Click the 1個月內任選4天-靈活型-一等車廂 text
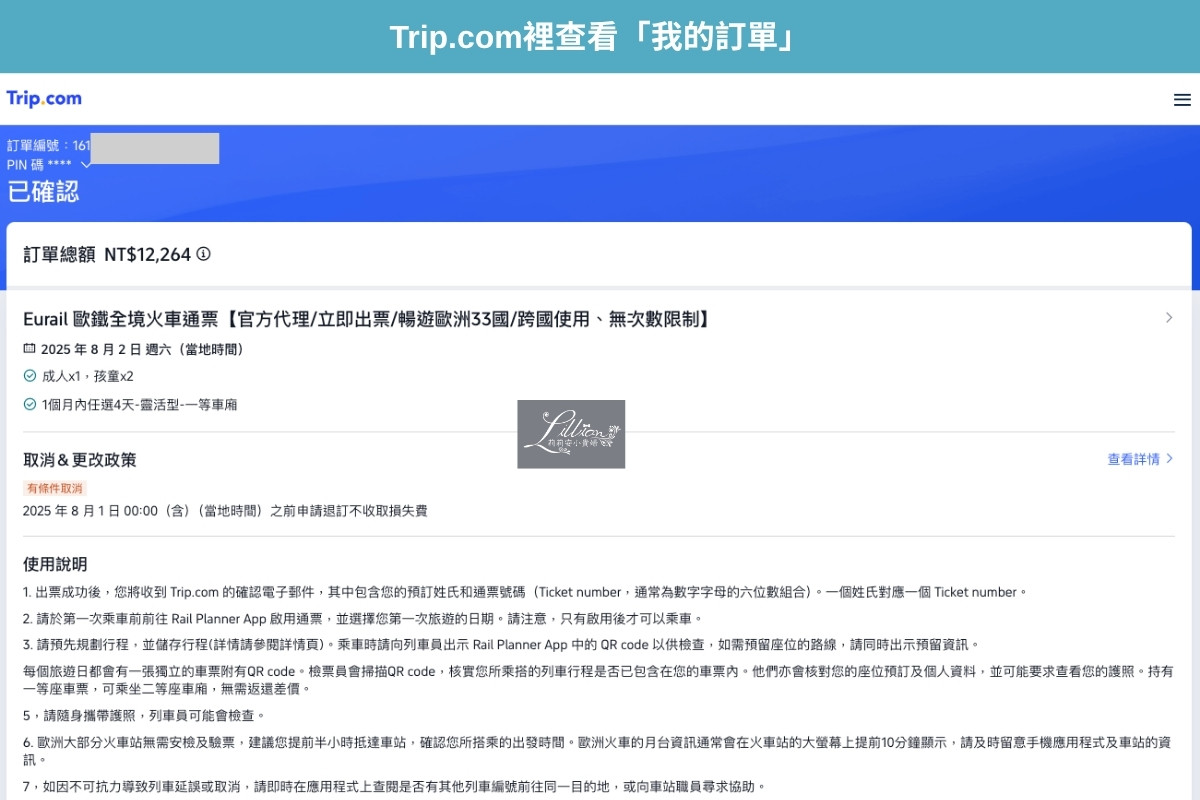 [x=139, y=405]
